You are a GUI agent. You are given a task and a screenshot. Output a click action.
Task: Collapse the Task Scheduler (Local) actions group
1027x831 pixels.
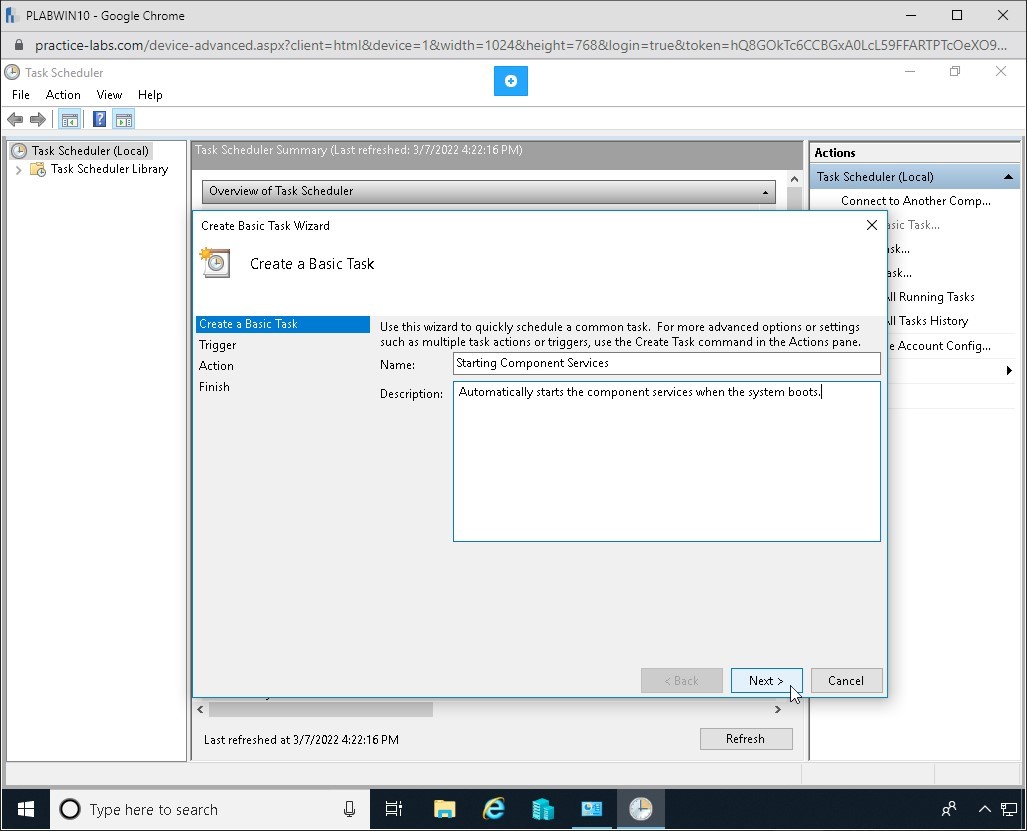click(1008, 177)
